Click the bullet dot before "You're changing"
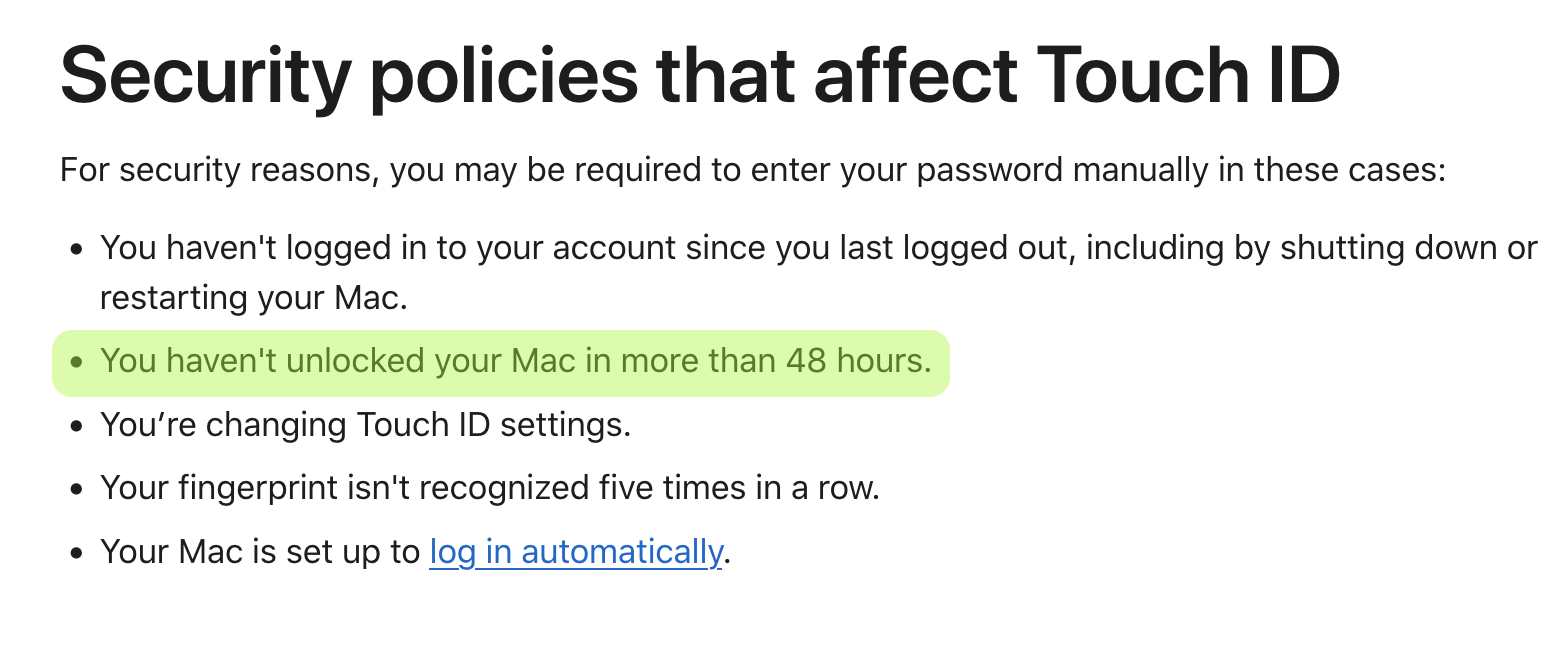Image resolution: width=1552 pixels, height=648 pixels. pyautogui.click(x=77, y=426)
